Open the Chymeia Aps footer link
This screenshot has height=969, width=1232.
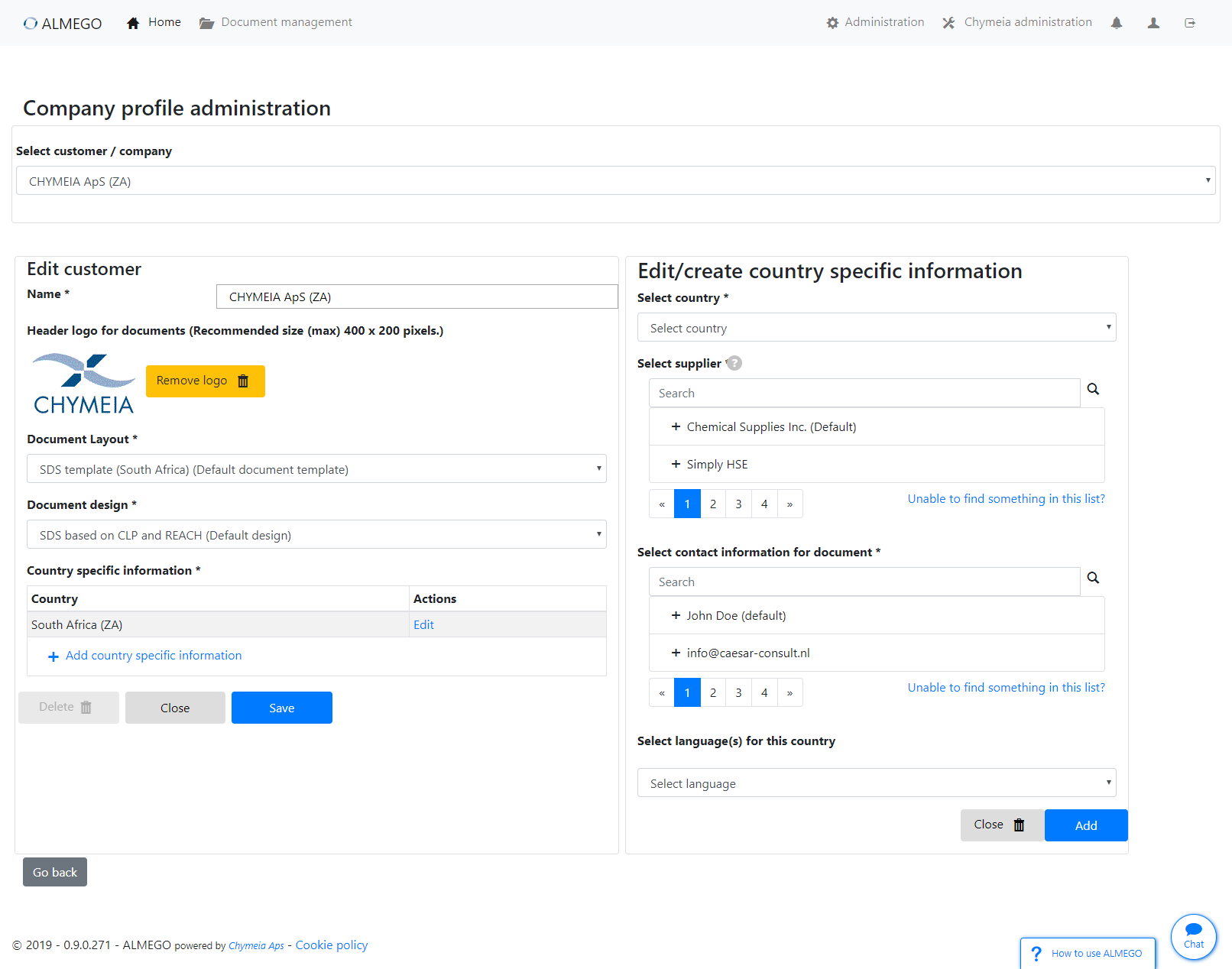256,945
